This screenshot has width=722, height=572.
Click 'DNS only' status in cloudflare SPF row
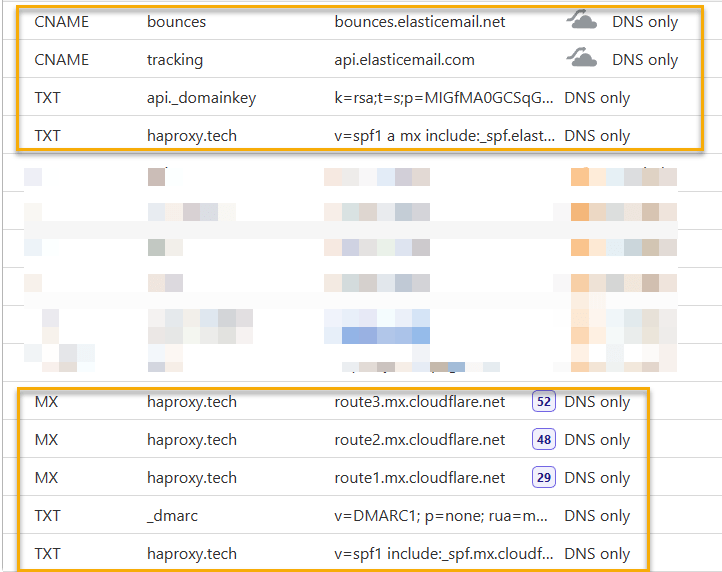(x=597, y=554)
